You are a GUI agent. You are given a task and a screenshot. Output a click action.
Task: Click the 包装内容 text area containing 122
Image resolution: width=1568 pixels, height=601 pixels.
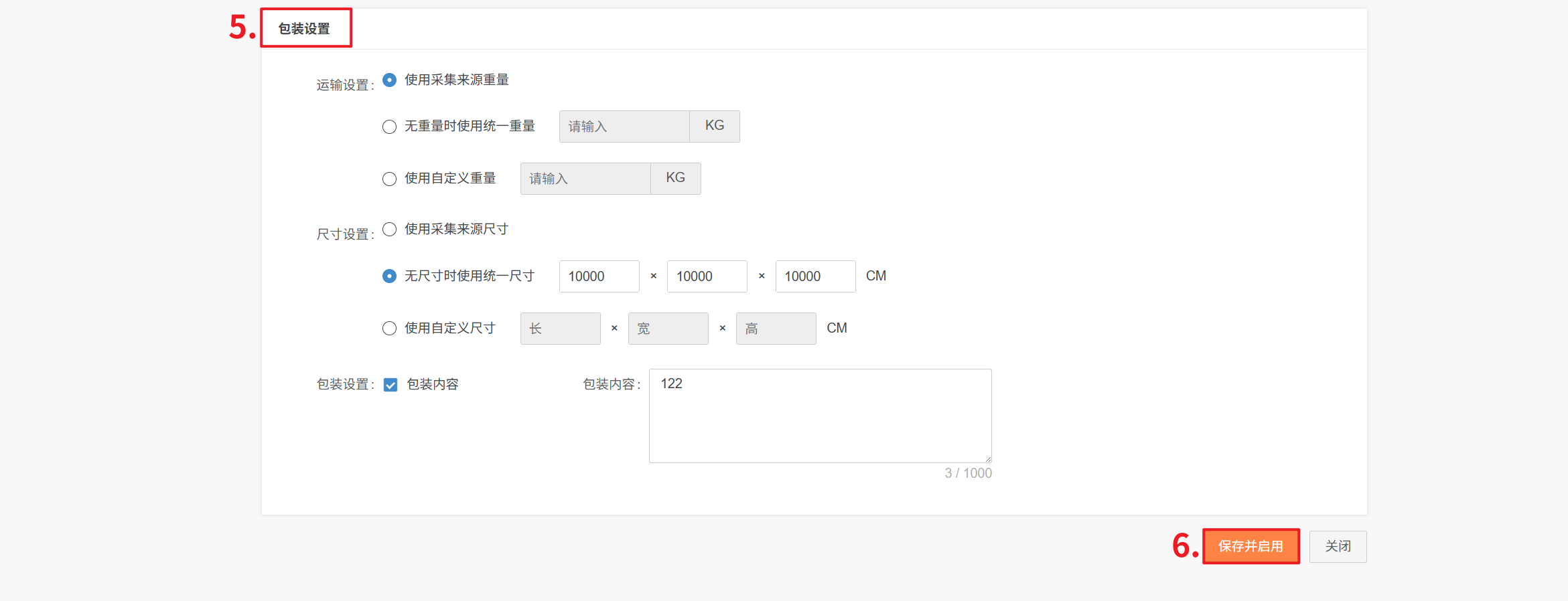[820, 416]
